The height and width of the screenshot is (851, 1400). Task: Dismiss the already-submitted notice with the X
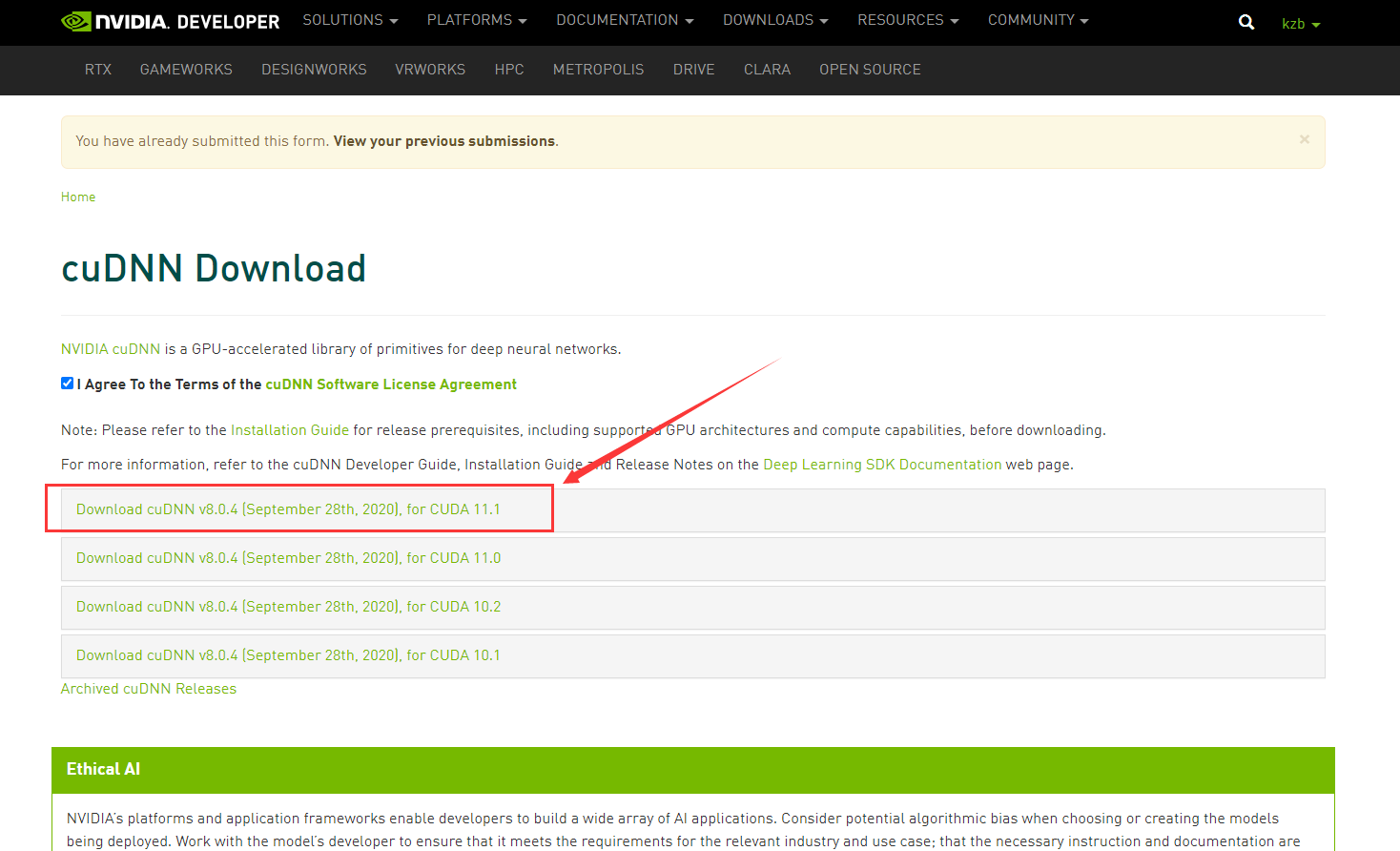point(1304,139)
